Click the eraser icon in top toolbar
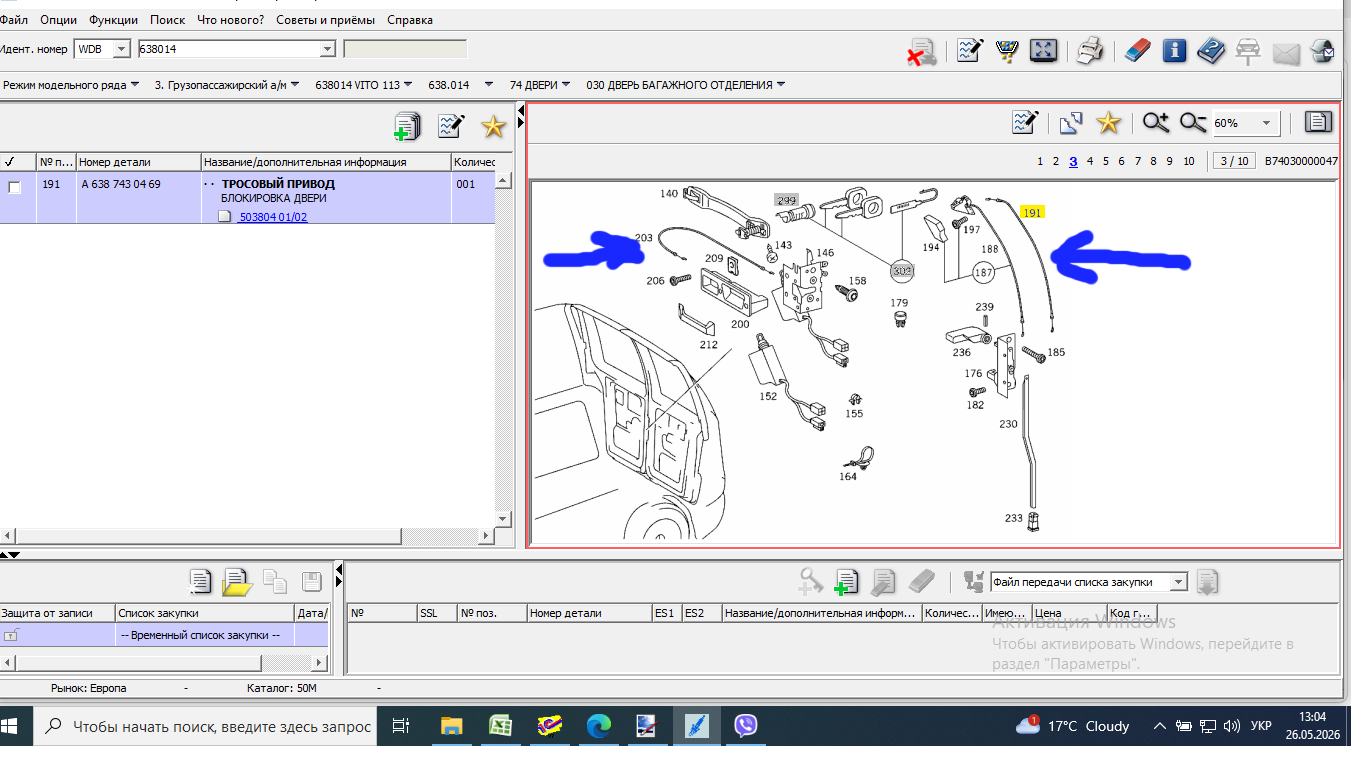Image resolution: width=1366 pixels, height=768 pixels. 1138,50
